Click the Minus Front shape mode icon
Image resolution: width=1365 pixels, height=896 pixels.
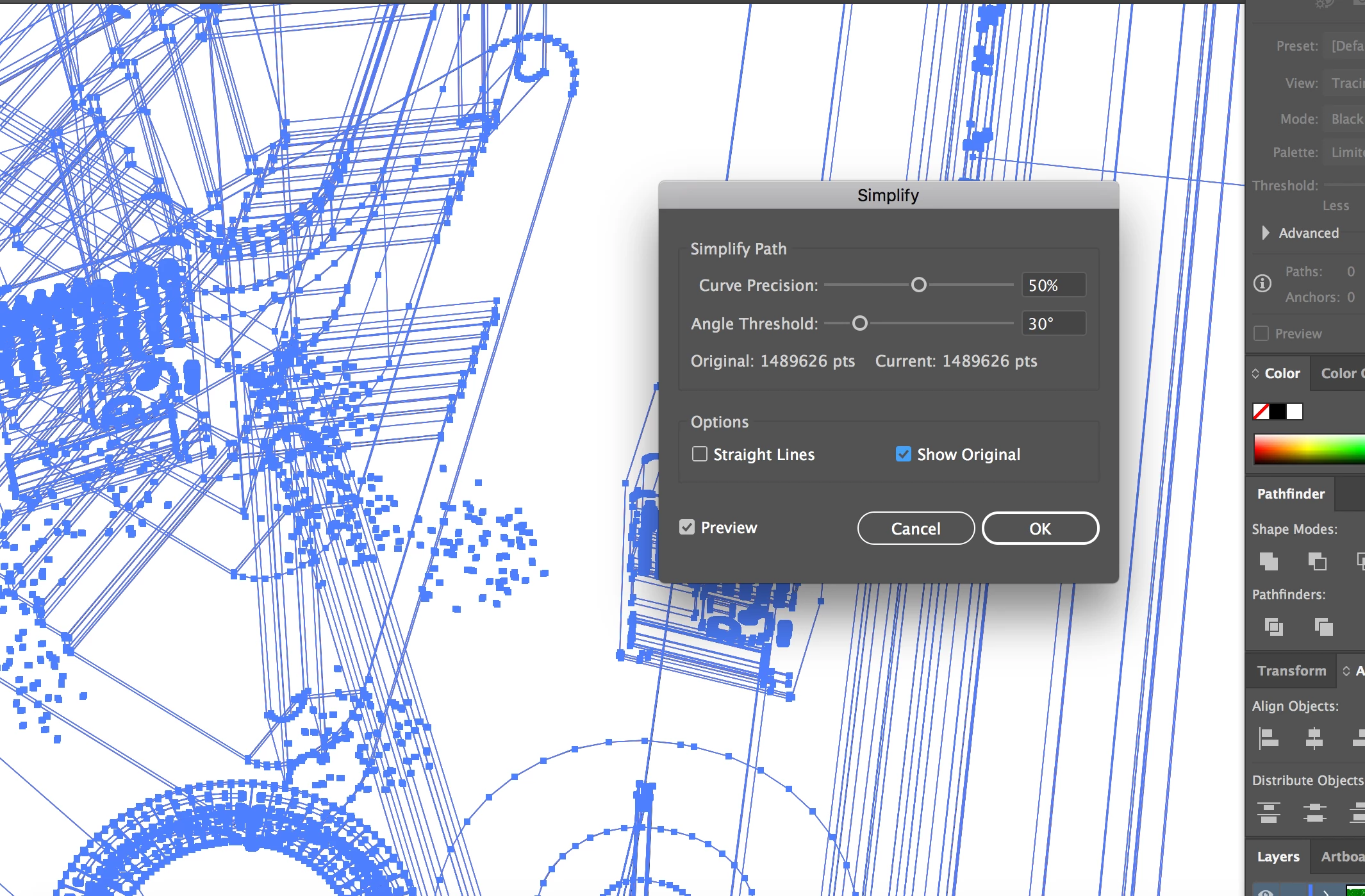[x=1317, y=561]
